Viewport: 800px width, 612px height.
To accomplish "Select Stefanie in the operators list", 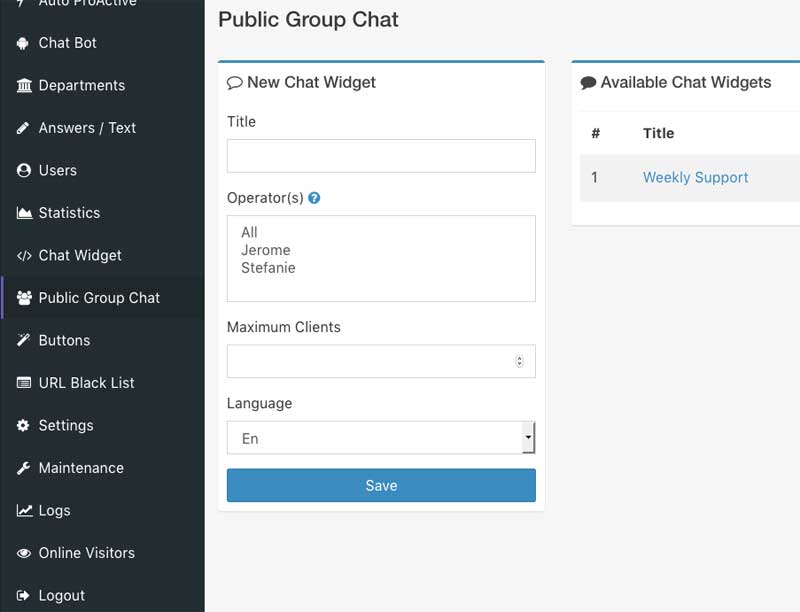I will (268, 268).
